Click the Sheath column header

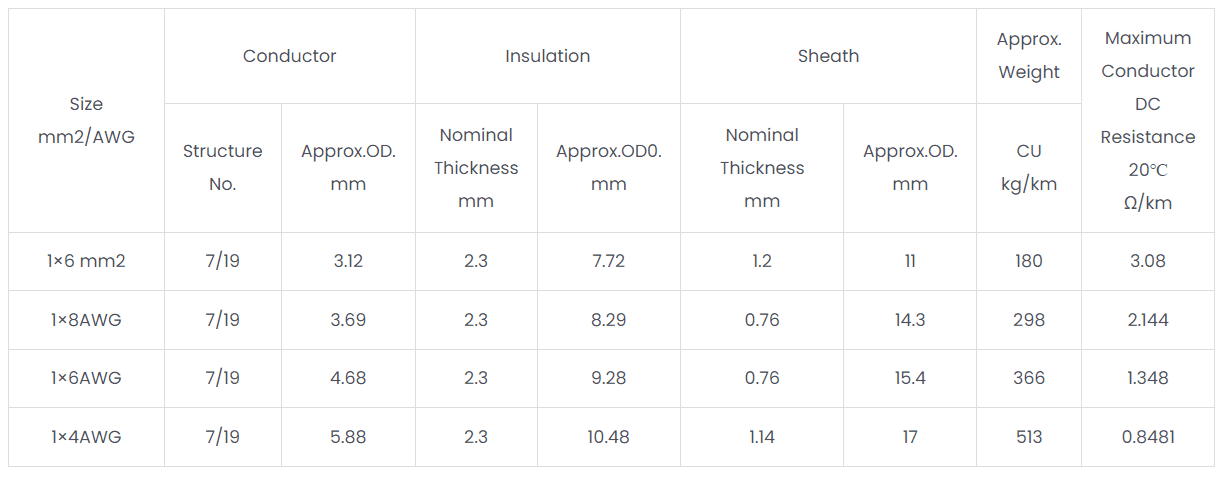828,56
